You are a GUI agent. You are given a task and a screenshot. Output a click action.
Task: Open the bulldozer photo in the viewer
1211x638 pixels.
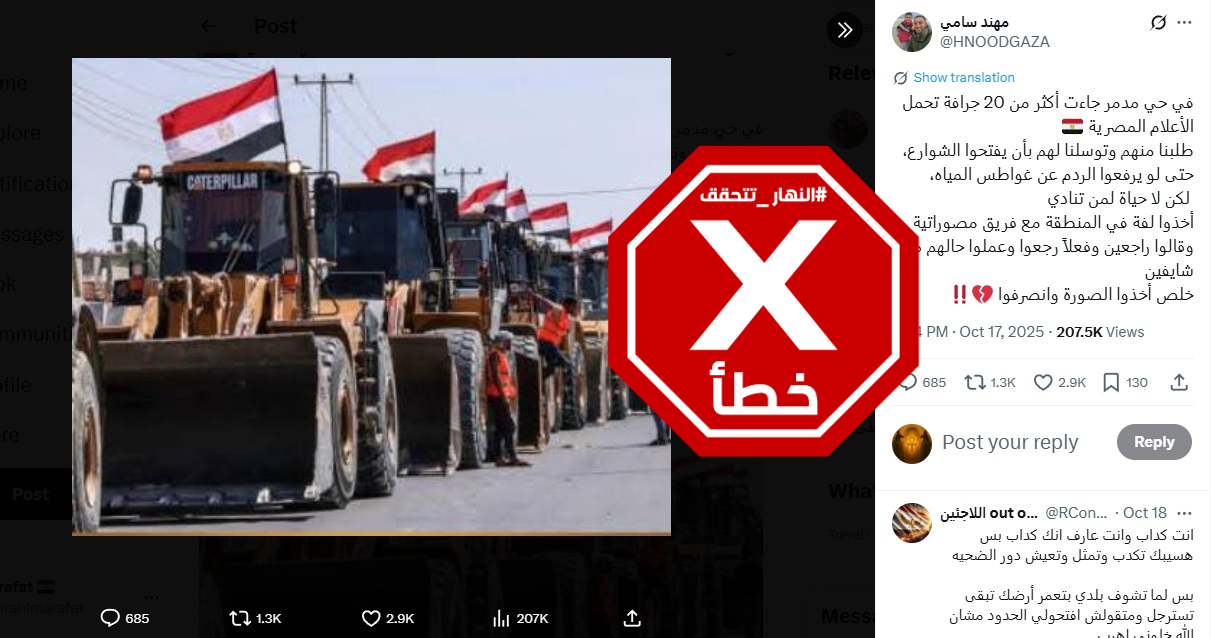pyautogui.click(x=371, y=296)
